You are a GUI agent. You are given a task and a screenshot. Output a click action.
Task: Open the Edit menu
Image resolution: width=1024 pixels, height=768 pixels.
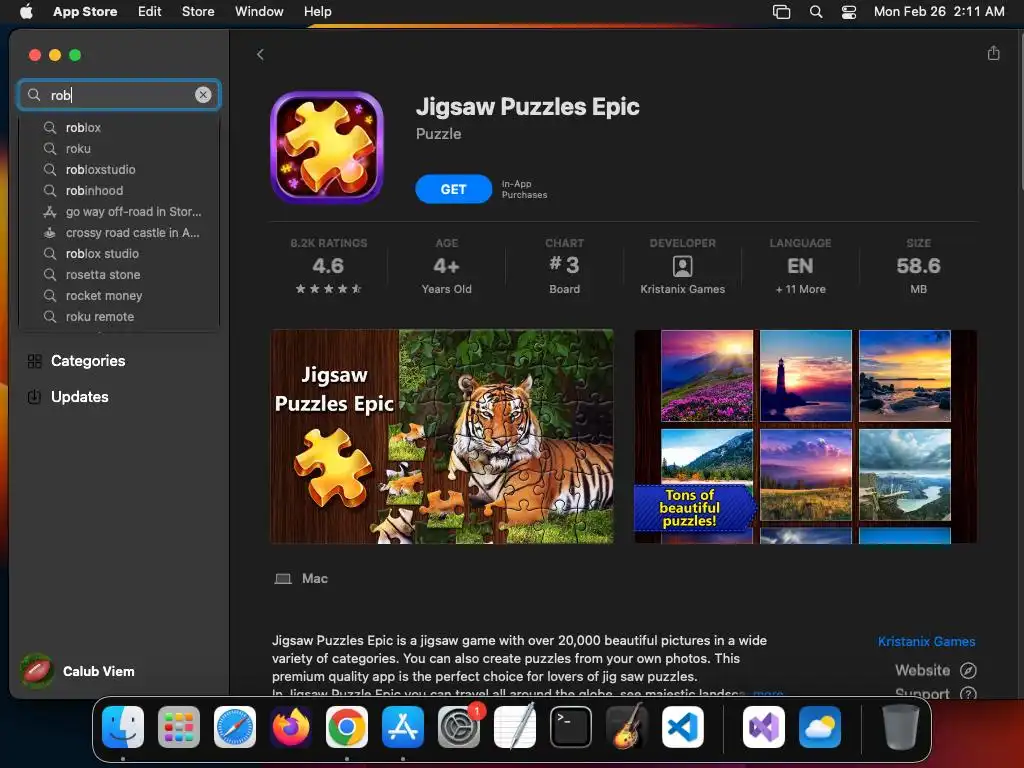[150, 11]
